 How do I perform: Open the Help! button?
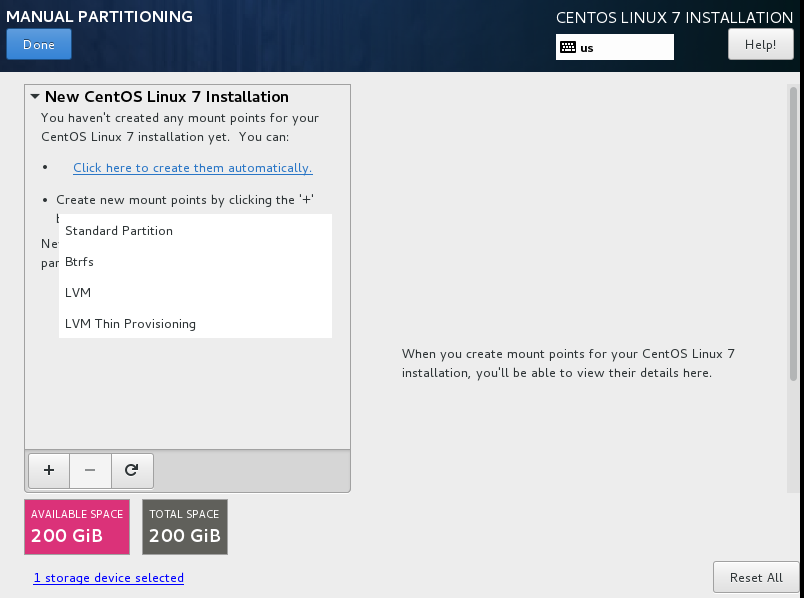(760, 45)
